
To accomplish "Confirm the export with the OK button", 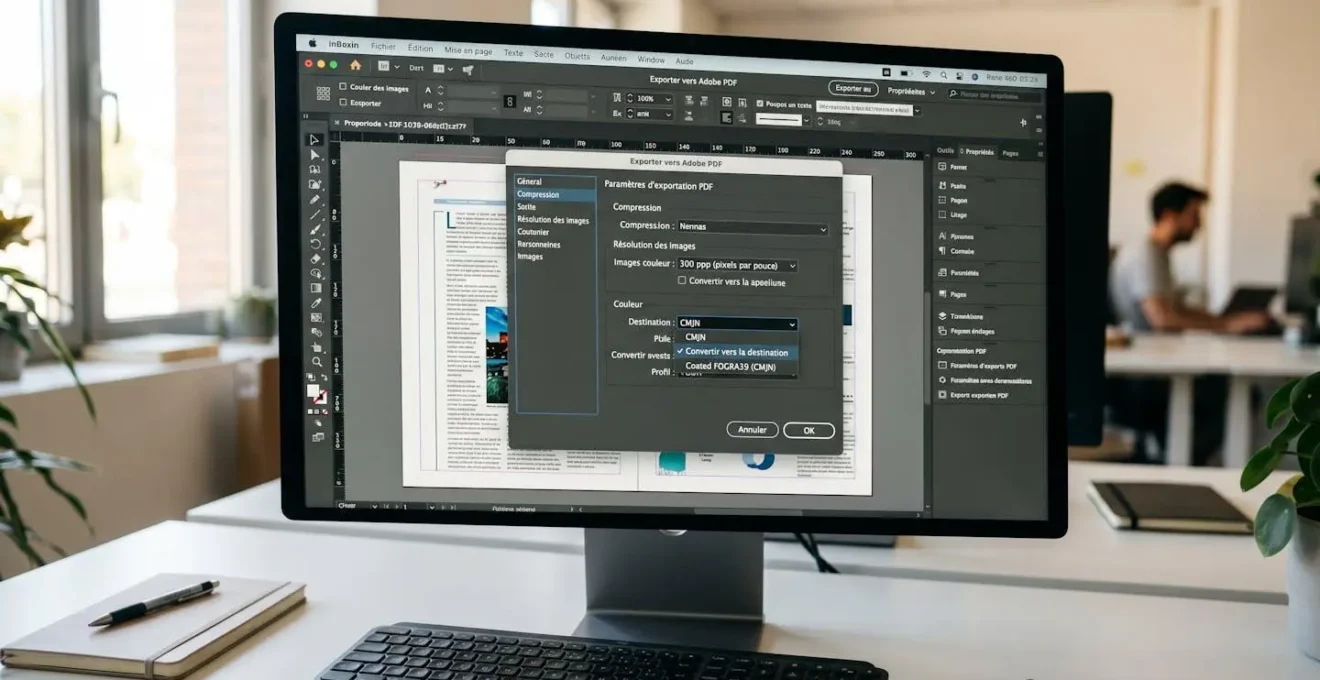I will pyautogui.click(x=808, y=429).
